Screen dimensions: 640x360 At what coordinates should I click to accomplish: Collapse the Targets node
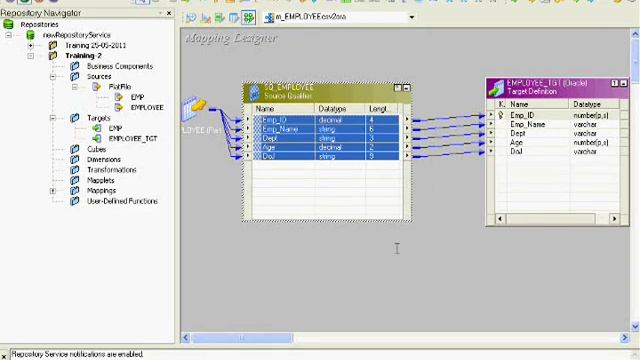click(53, 118)
